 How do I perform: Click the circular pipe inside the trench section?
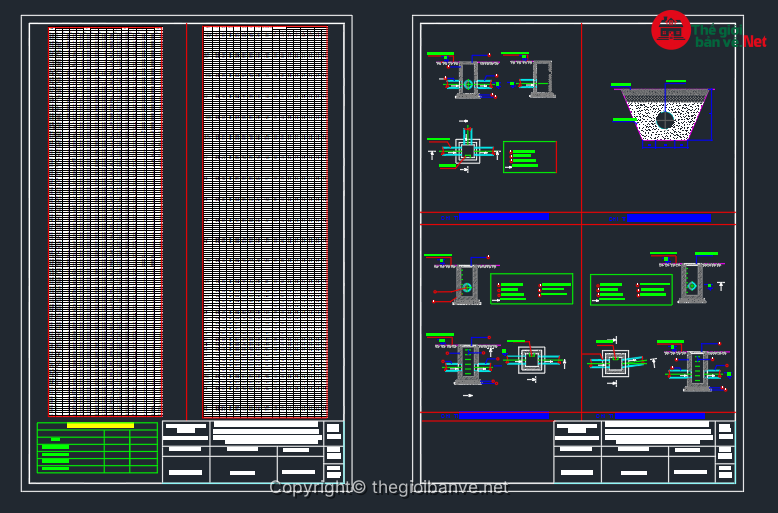pyautogui.click(x=665, y=120)
